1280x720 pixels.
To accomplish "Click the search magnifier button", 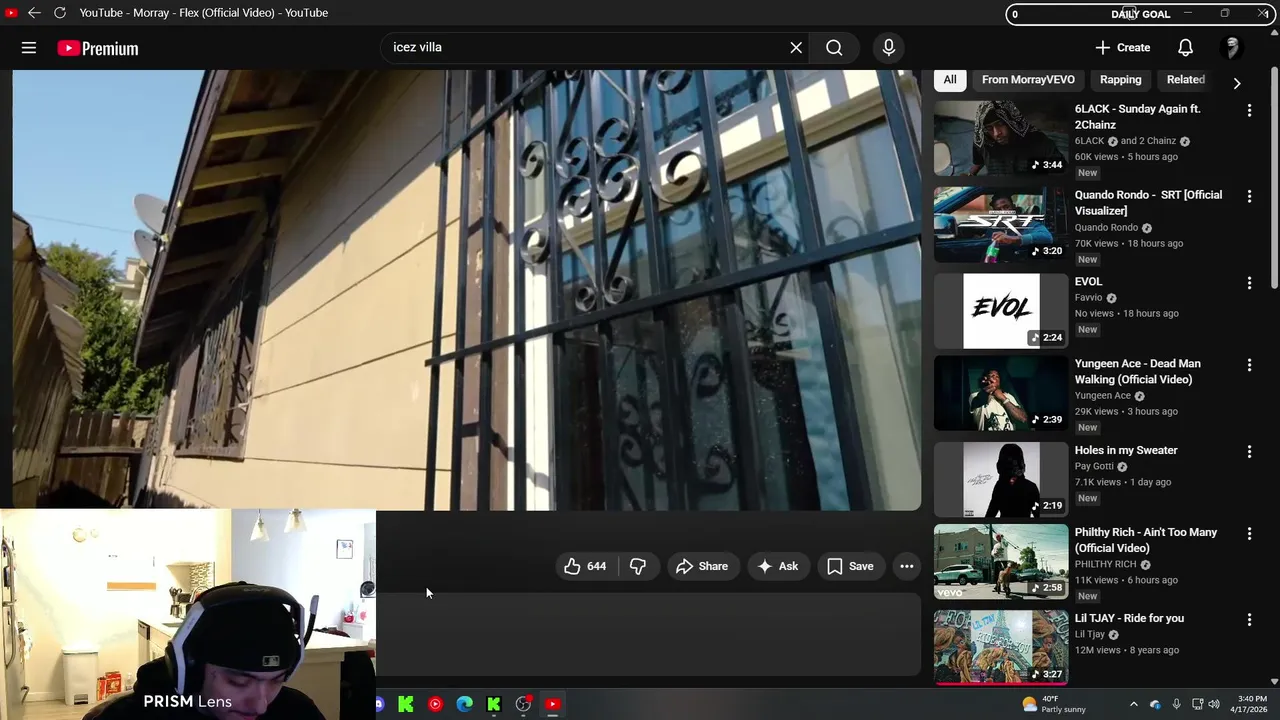I will (834, 47).
